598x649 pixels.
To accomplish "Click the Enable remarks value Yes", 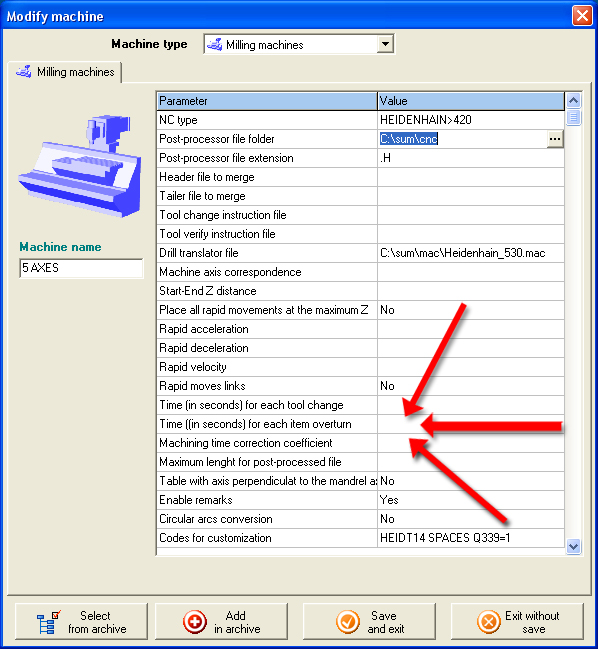I will (x=389, y=500).
